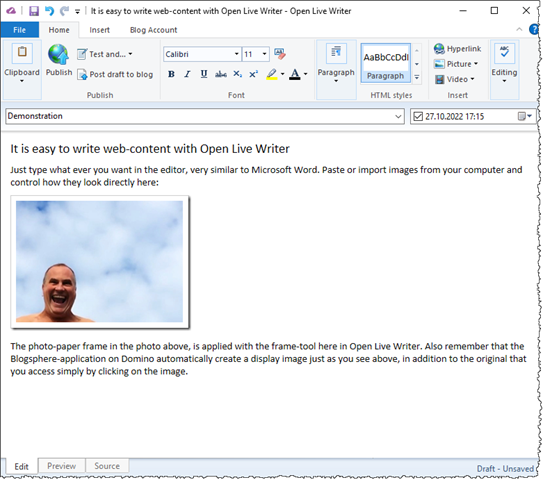Click the paragraph starting 'Just type what ever'
Screen dimensions: 543x480
(x=266, y=176)
